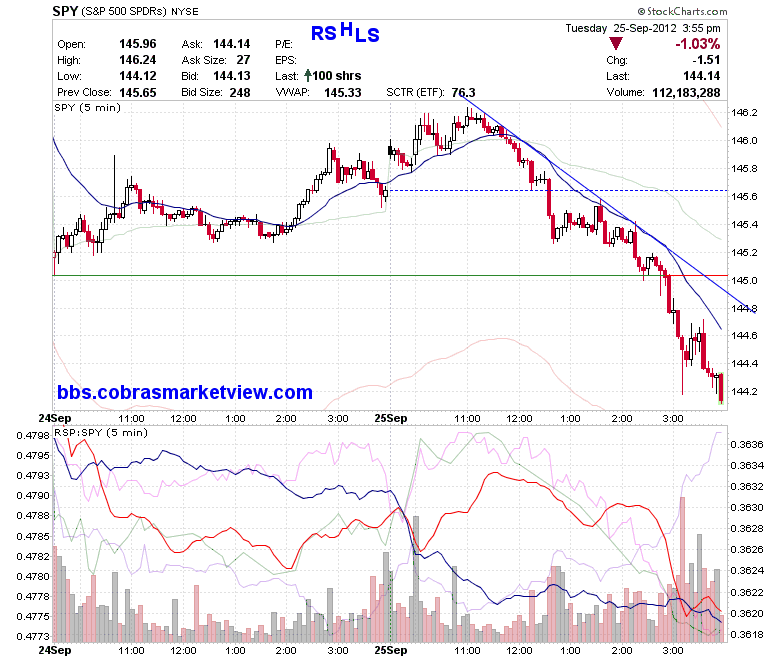Click the -1.03% percent change

(697, 44)
